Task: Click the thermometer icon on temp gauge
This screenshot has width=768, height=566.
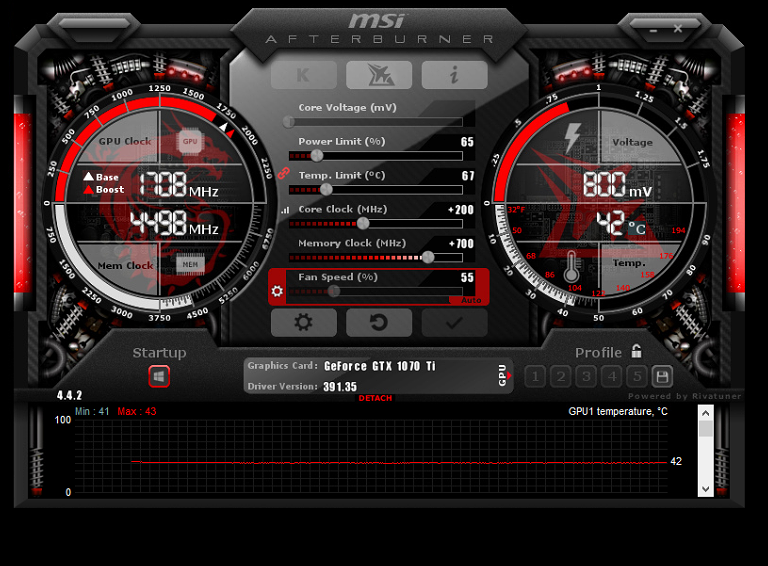Action: click(x=572, y=266)
